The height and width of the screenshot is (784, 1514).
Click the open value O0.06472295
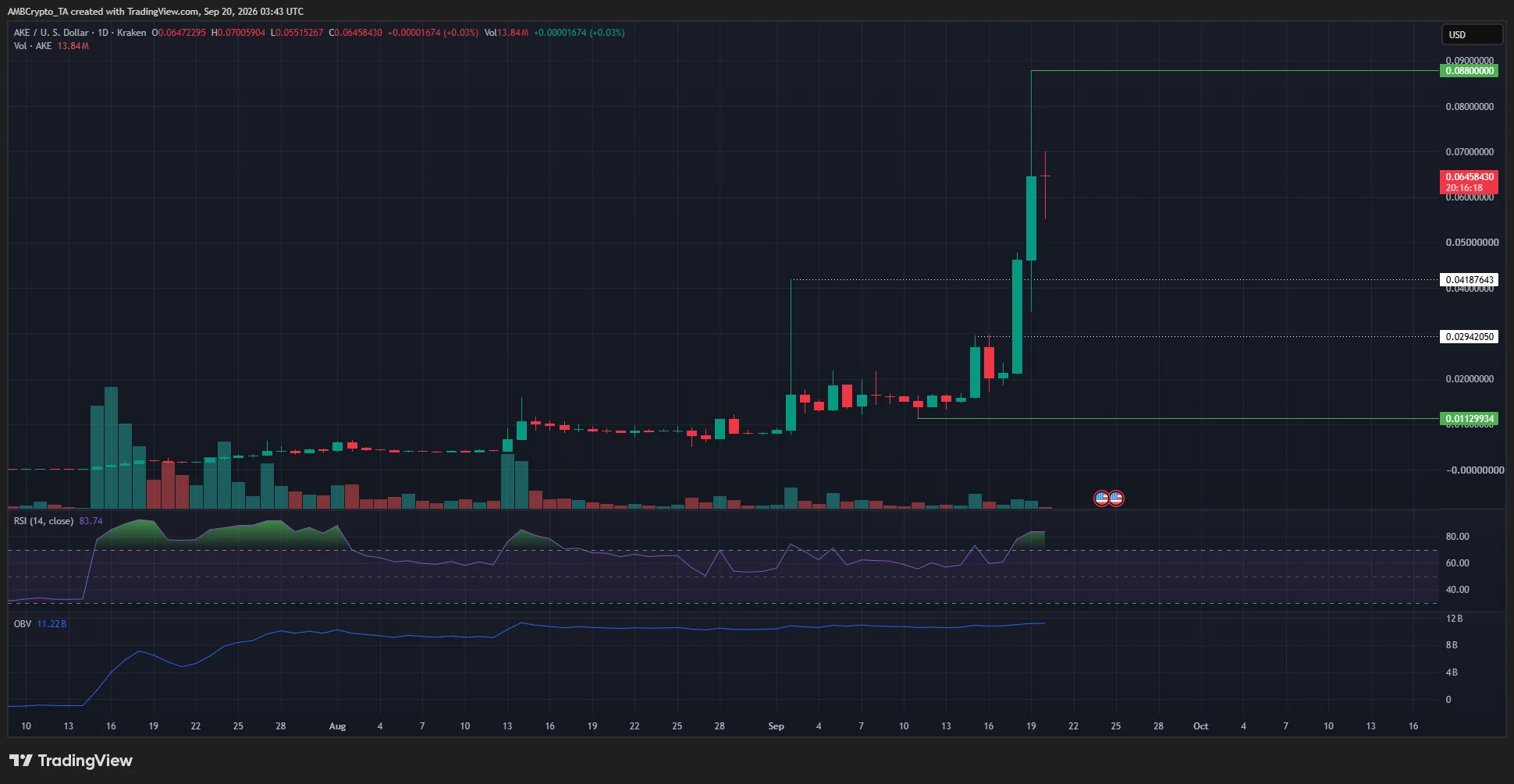179,33
